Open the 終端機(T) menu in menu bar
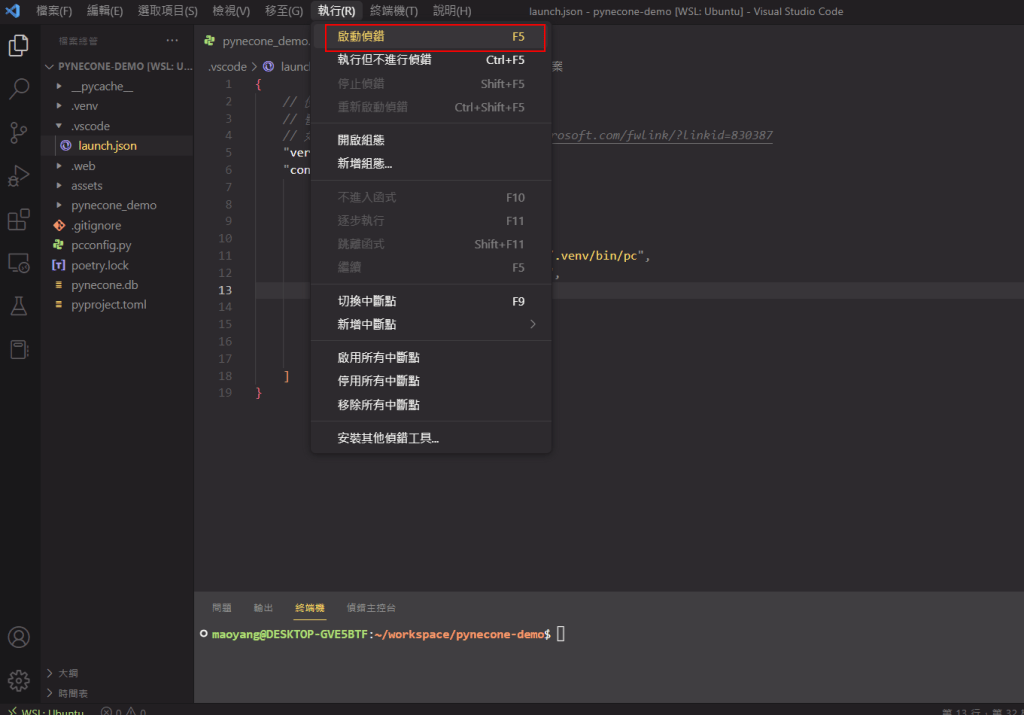1024x715 pixels. [394, 11]
